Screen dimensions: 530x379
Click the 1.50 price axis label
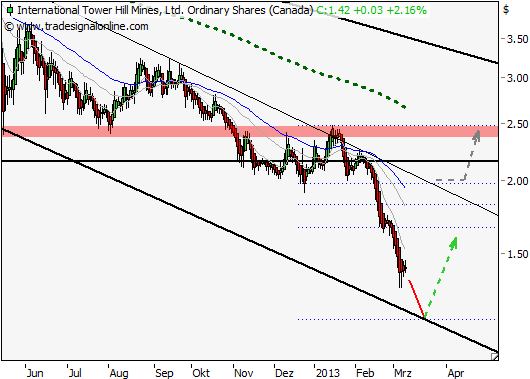[517, 254]
